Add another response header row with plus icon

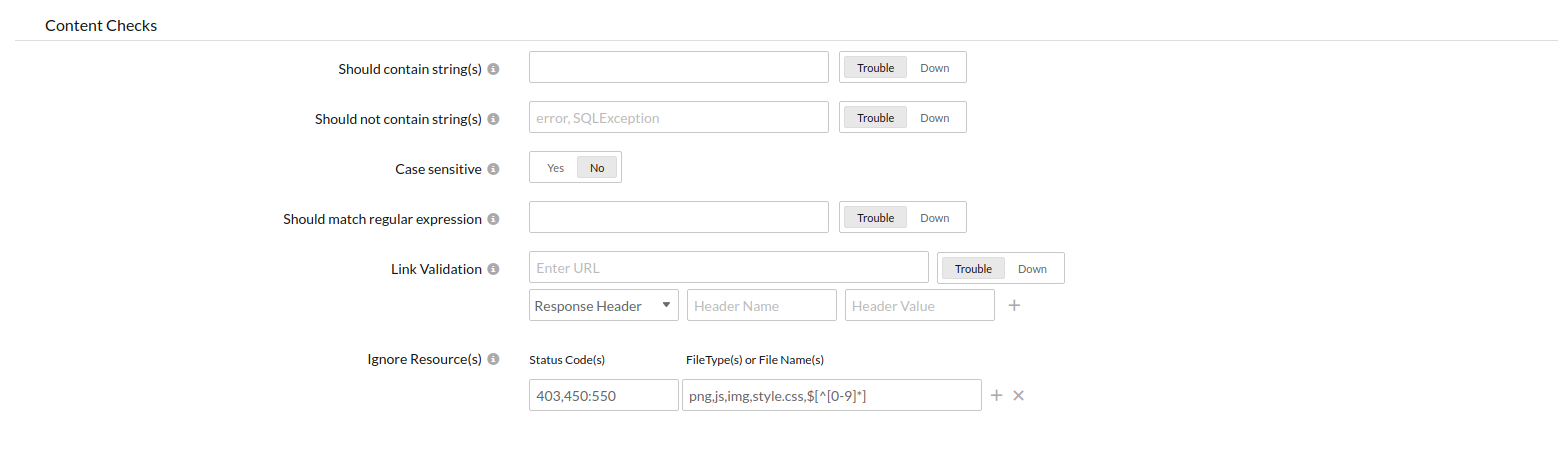pos(1014,306)
